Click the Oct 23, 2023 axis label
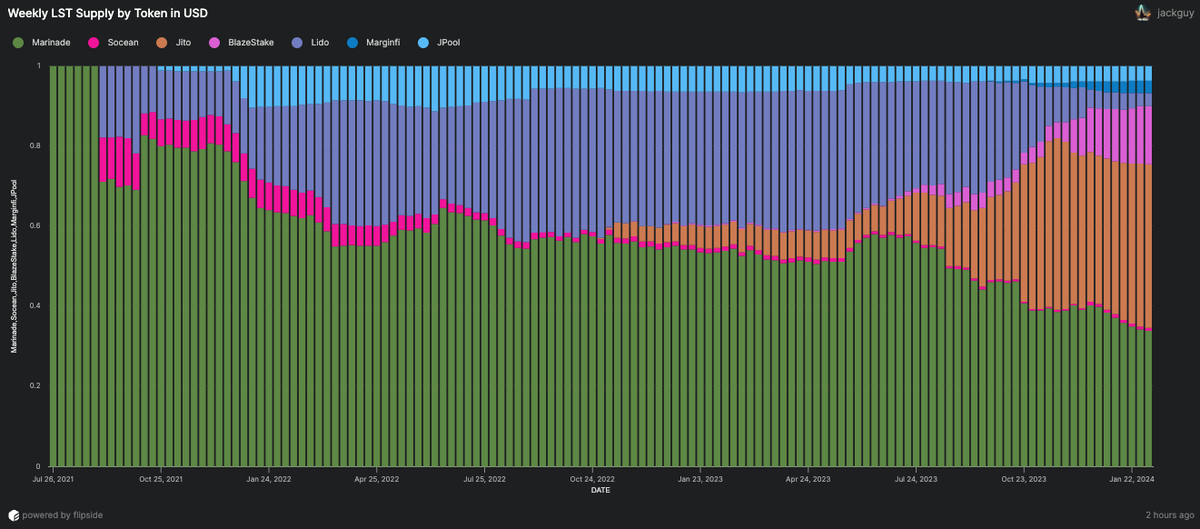Screen dimensions: 1200x529 (x=1023, y=479)
